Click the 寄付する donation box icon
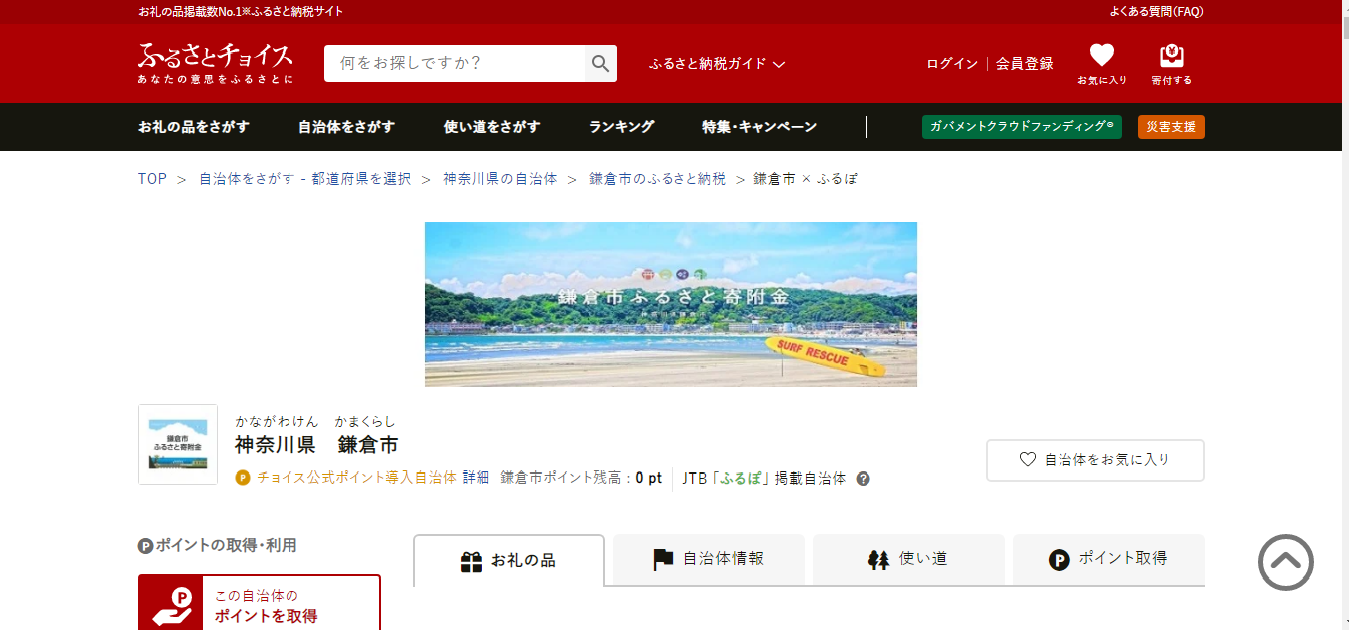 1171,56
